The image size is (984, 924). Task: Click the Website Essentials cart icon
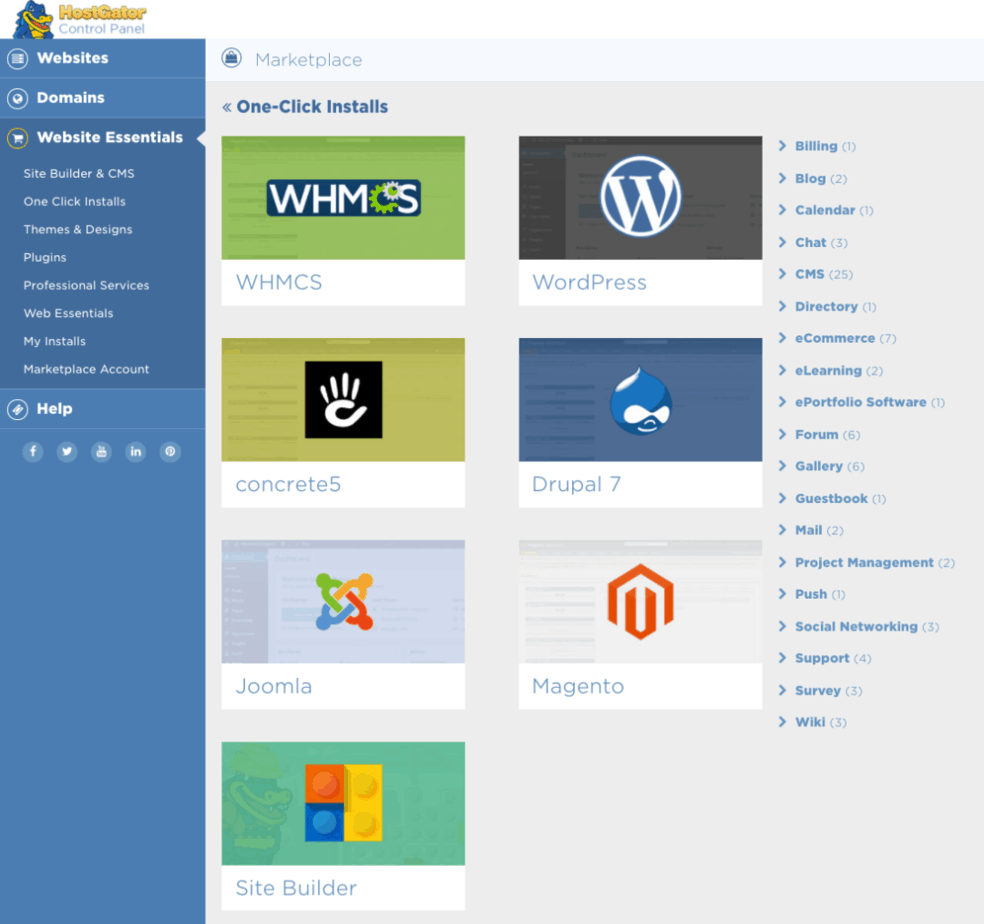(18, 138)
